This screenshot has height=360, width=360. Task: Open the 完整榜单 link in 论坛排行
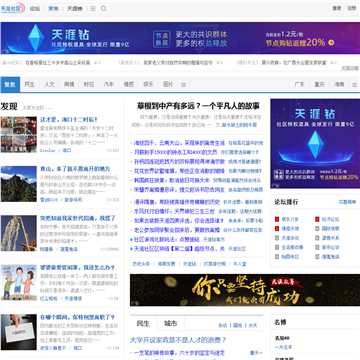347,202
